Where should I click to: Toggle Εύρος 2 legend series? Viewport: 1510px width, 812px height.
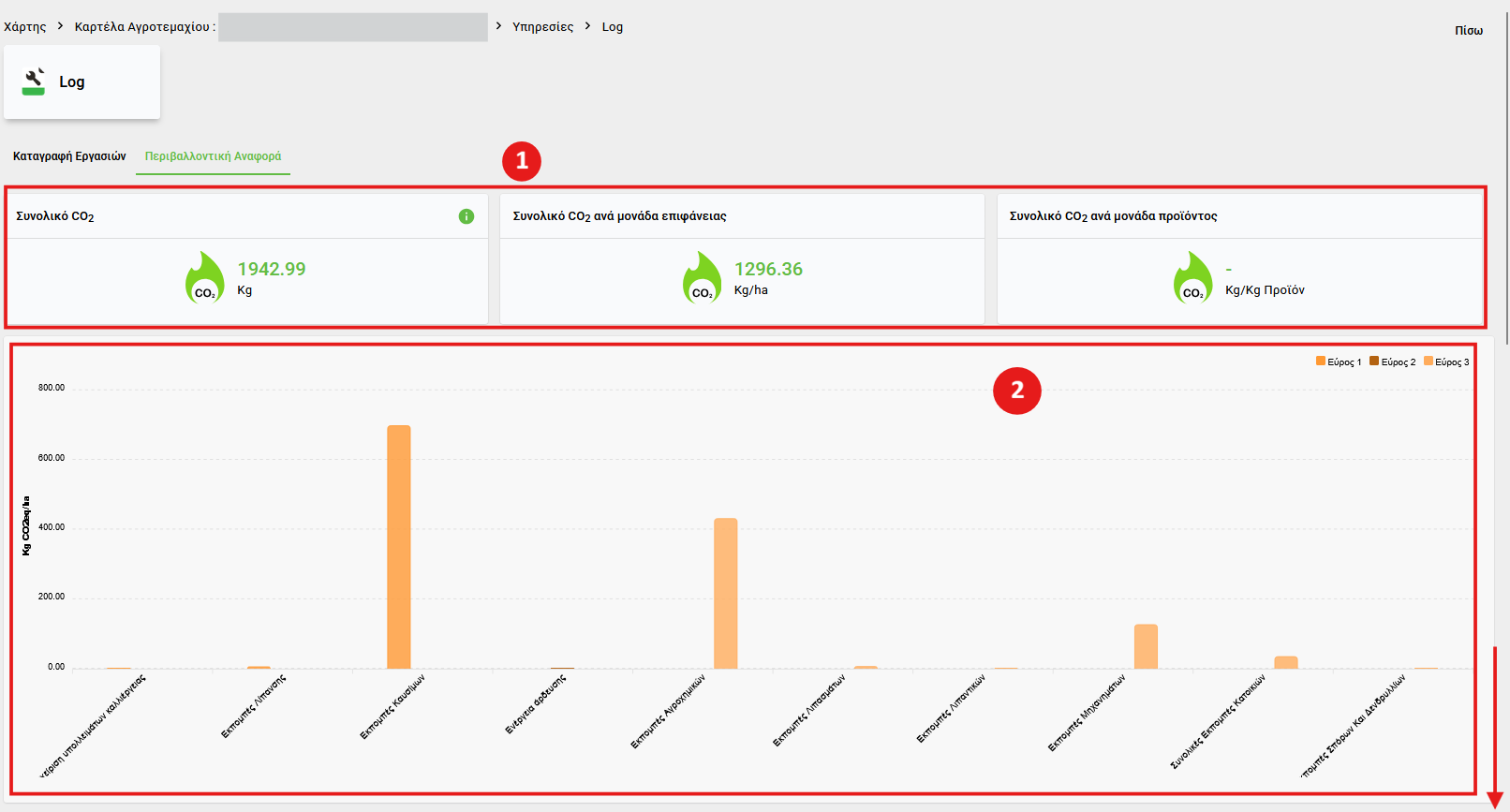[1392, 362]
